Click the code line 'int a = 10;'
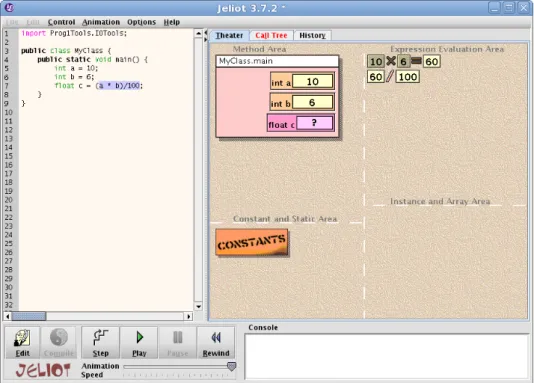 pyautogui.click(x=76, y=68)
